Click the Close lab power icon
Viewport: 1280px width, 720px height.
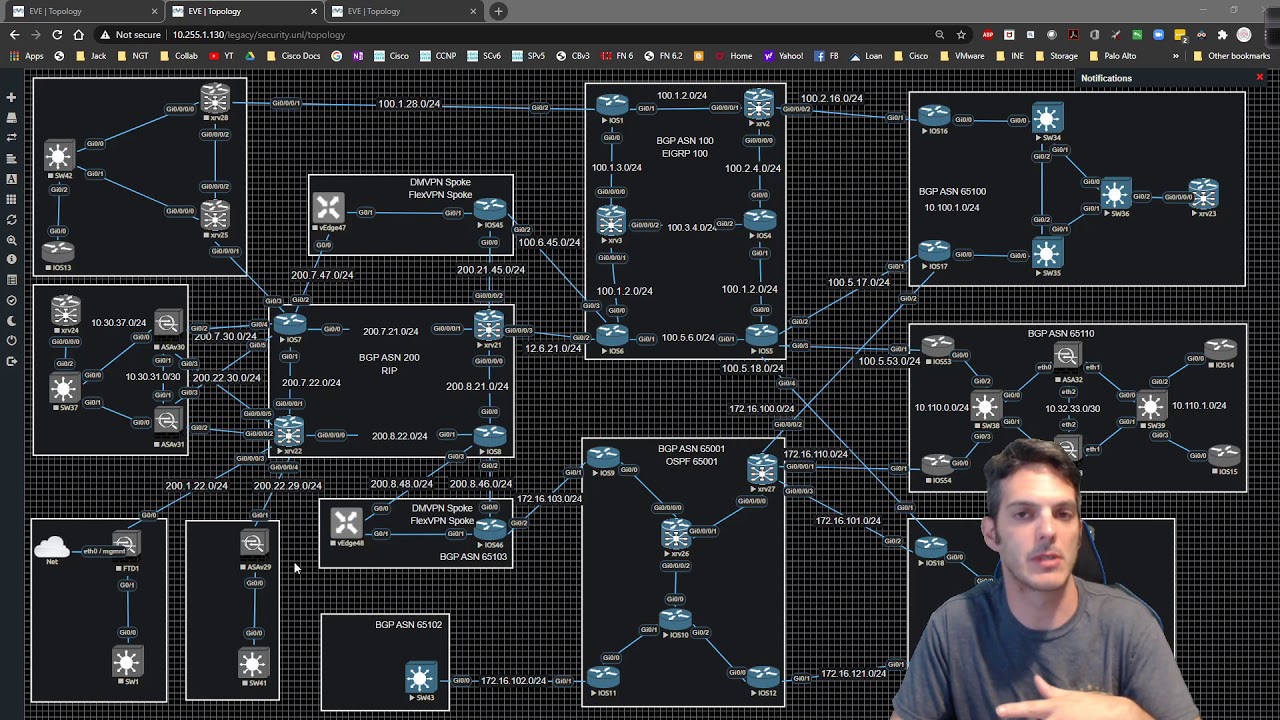click(x=11, y=341)
